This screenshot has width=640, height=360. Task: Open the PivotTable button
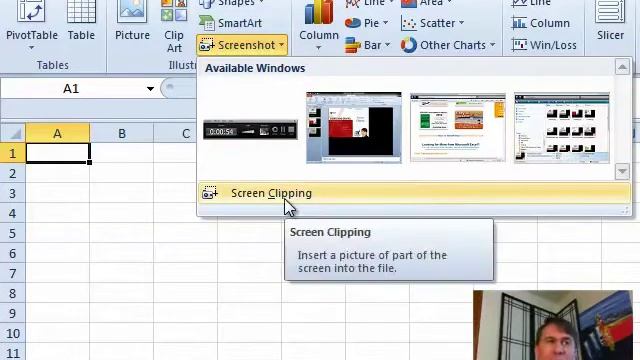coord(31,20)
